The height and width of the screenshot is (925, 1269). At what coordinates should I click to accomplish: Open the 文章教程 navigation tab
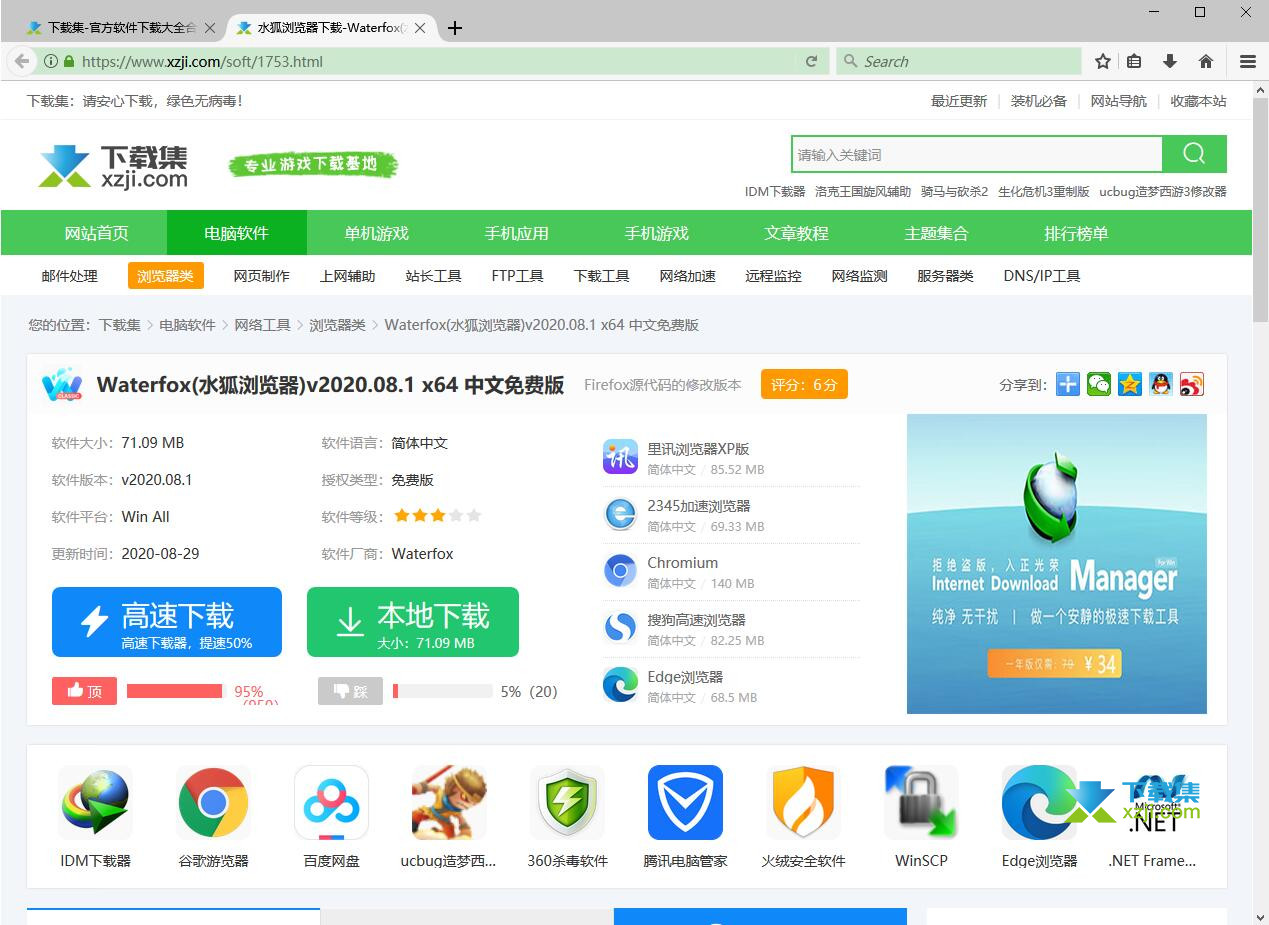tap(797, 233)
